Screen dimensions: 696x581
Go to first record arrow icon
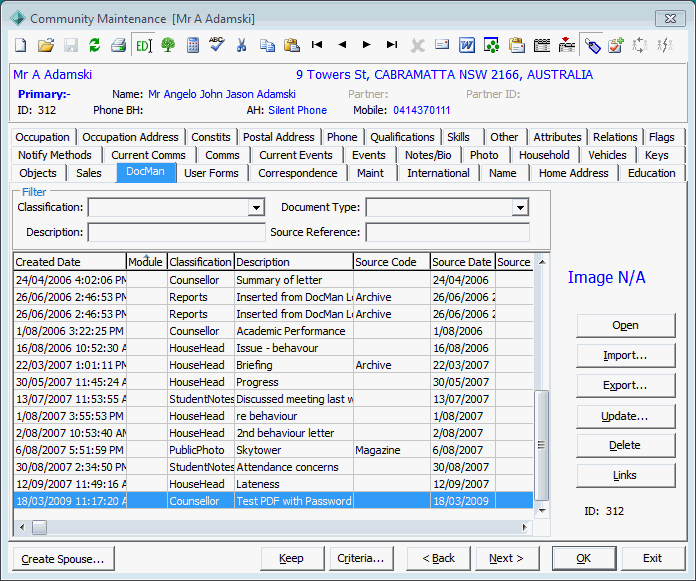tap(316, 44)
